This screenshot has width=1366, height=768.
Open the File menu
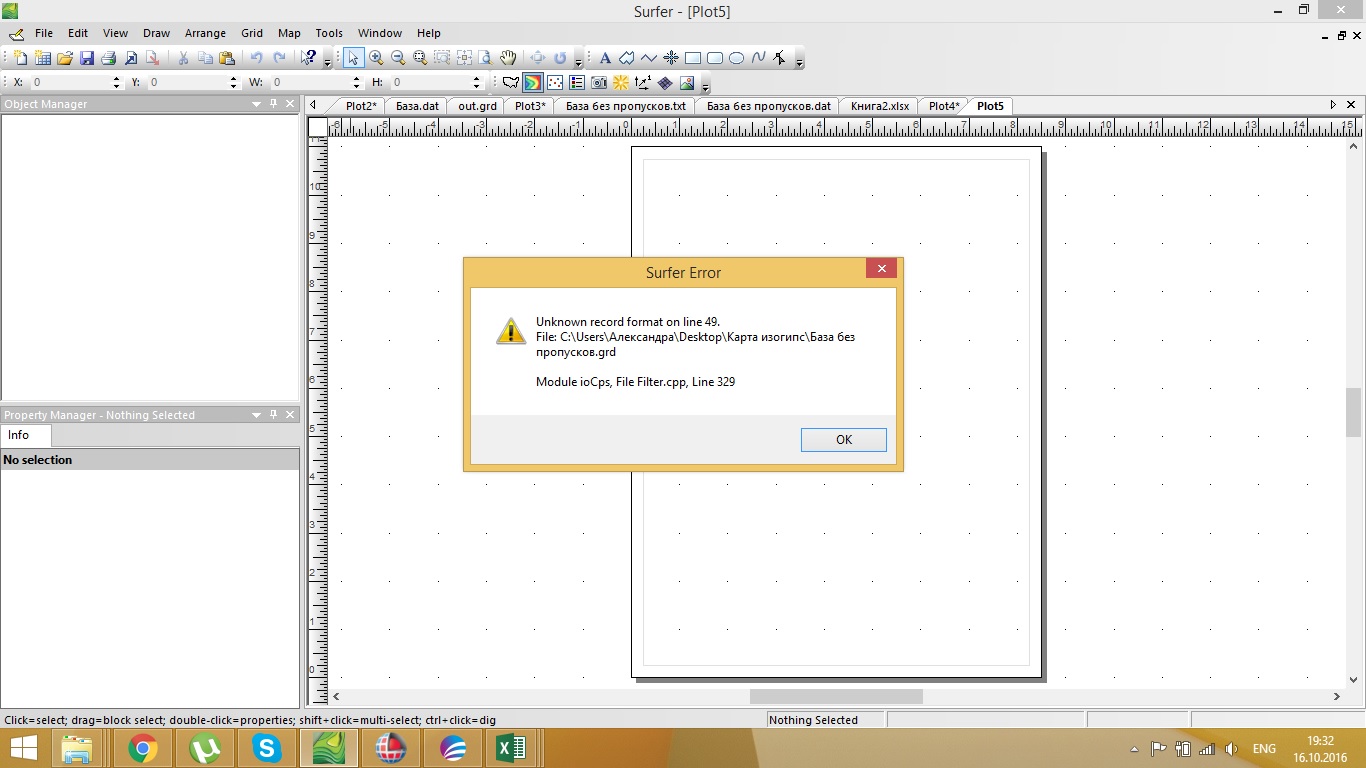click(44, 33)
